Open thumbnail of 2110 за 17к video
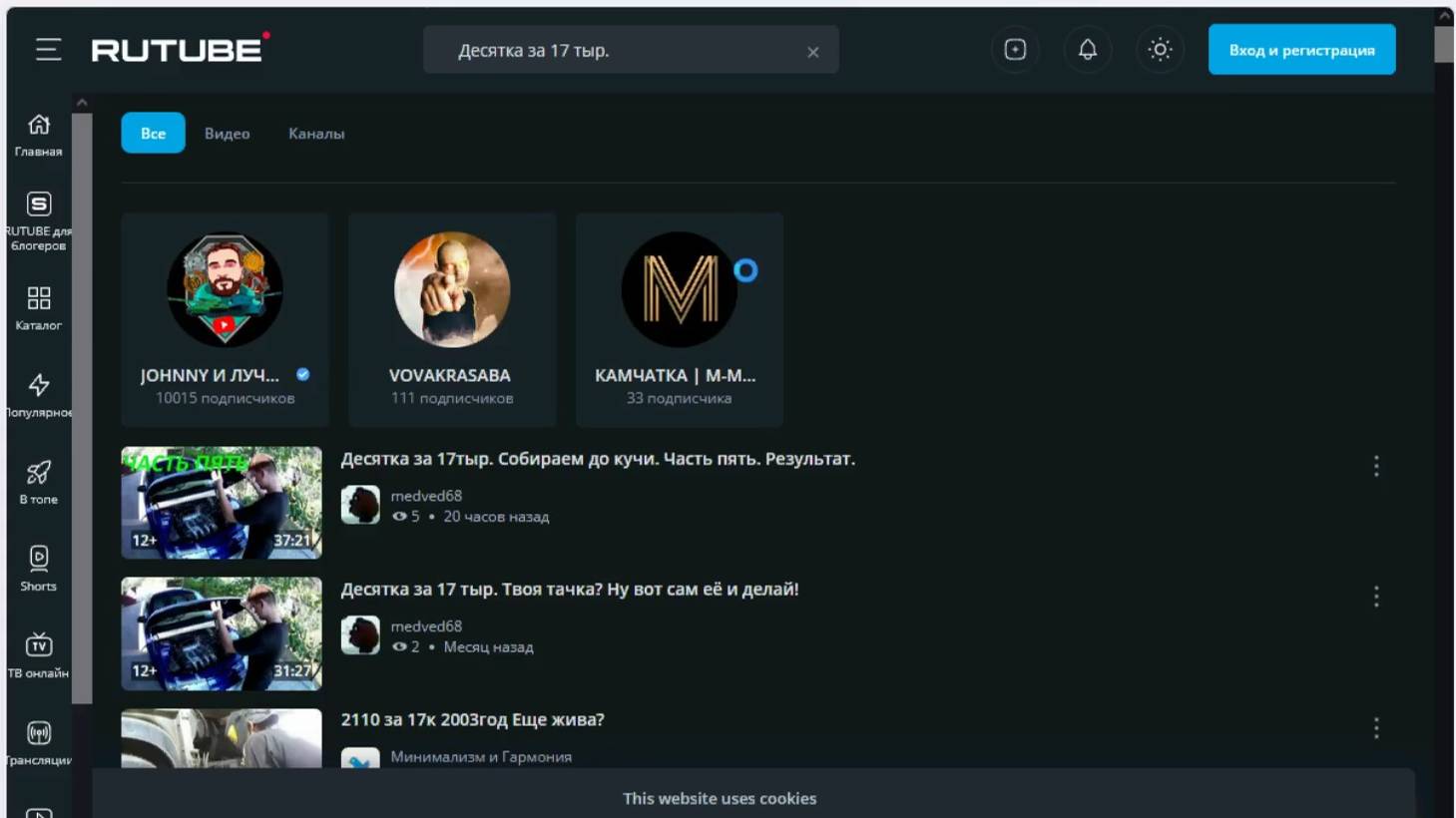 (222, 738)
